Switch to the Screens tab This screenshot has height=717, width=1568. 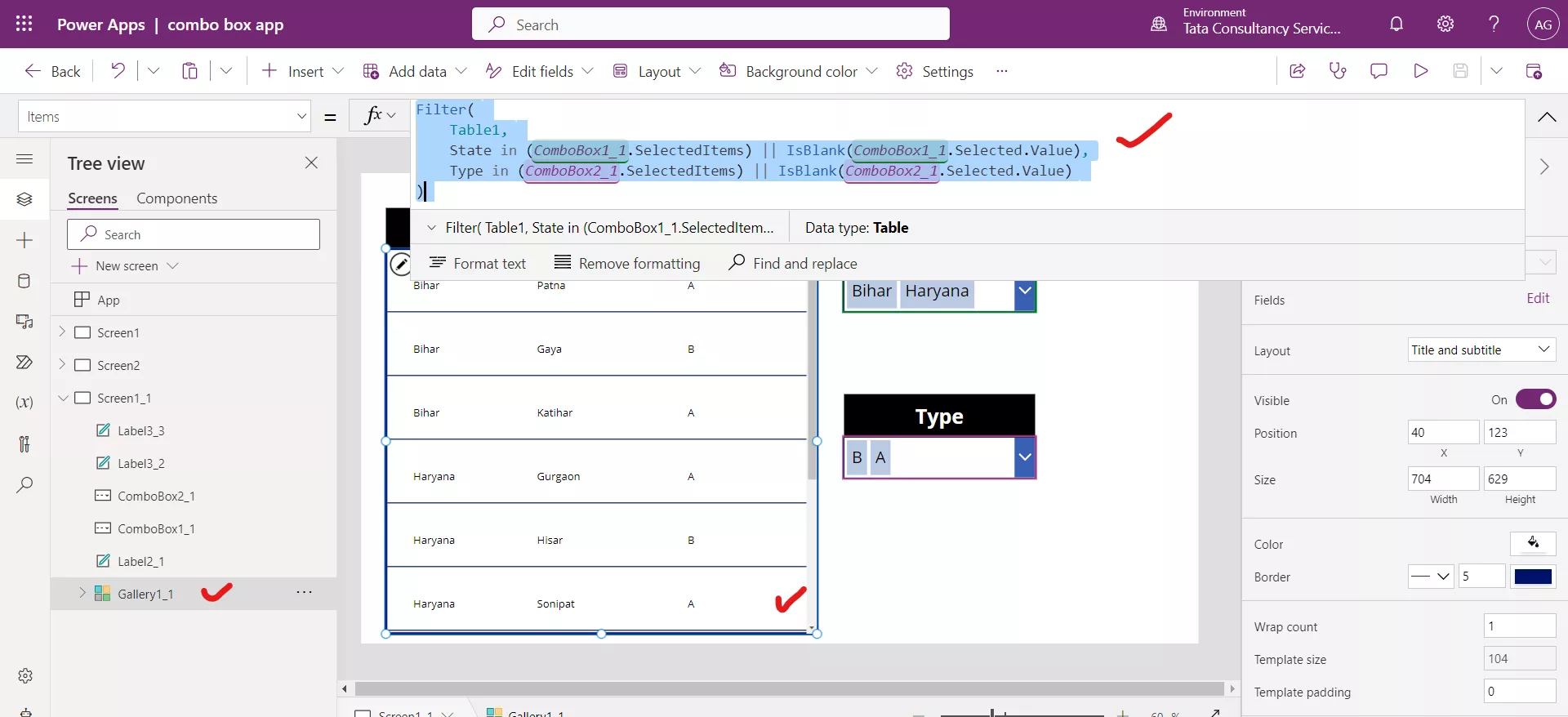tap(92, 198)
